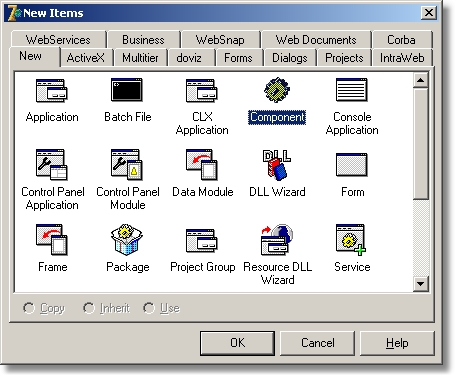Image resolution: width=455 pixels, height=377 pixels.
Task: Select the Data Module icon
Action: 202,165
